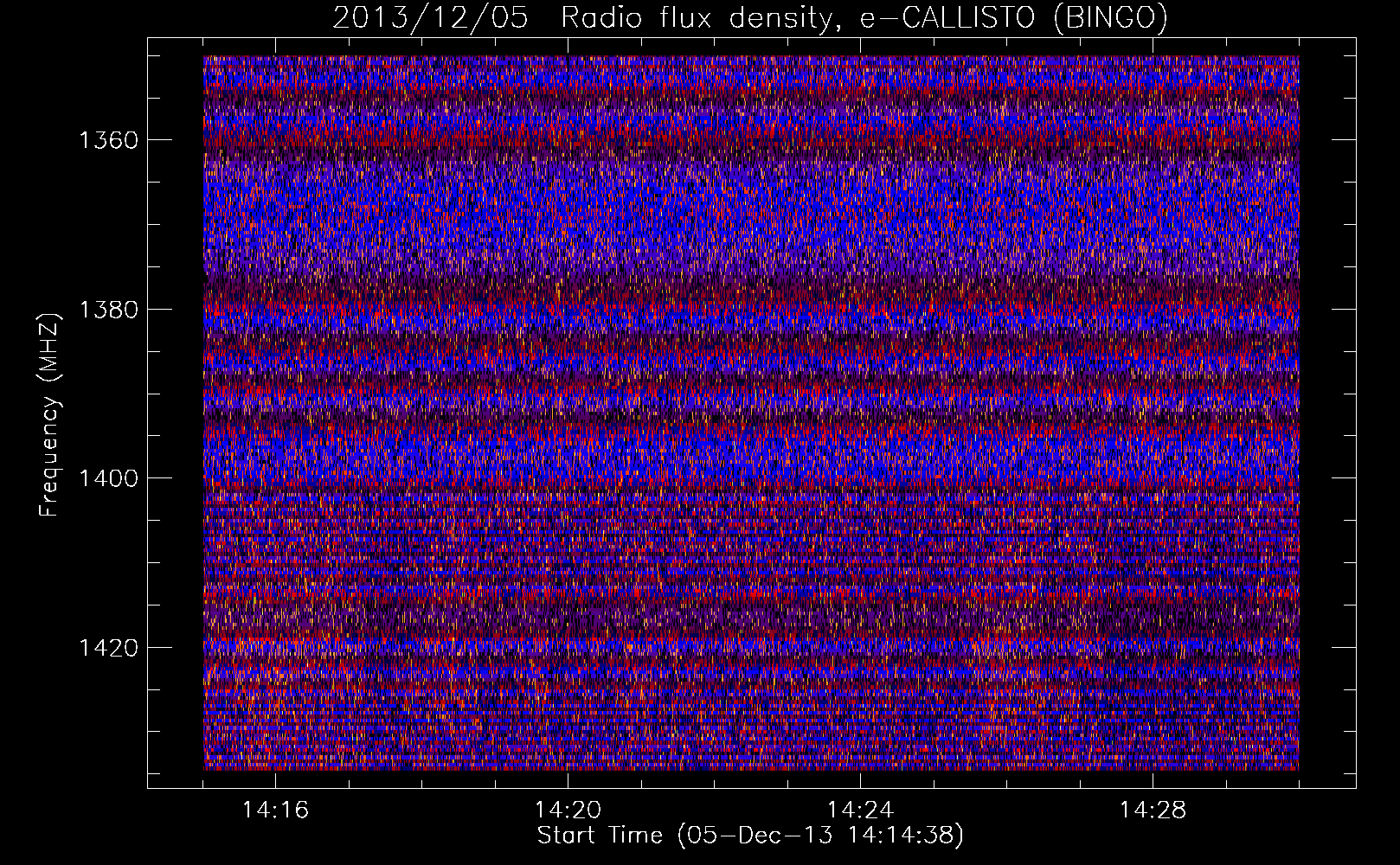This screenshot has width=1400, height=865.
Task: Click the 14:16 time tick label
Action: [x=275, y=811]
